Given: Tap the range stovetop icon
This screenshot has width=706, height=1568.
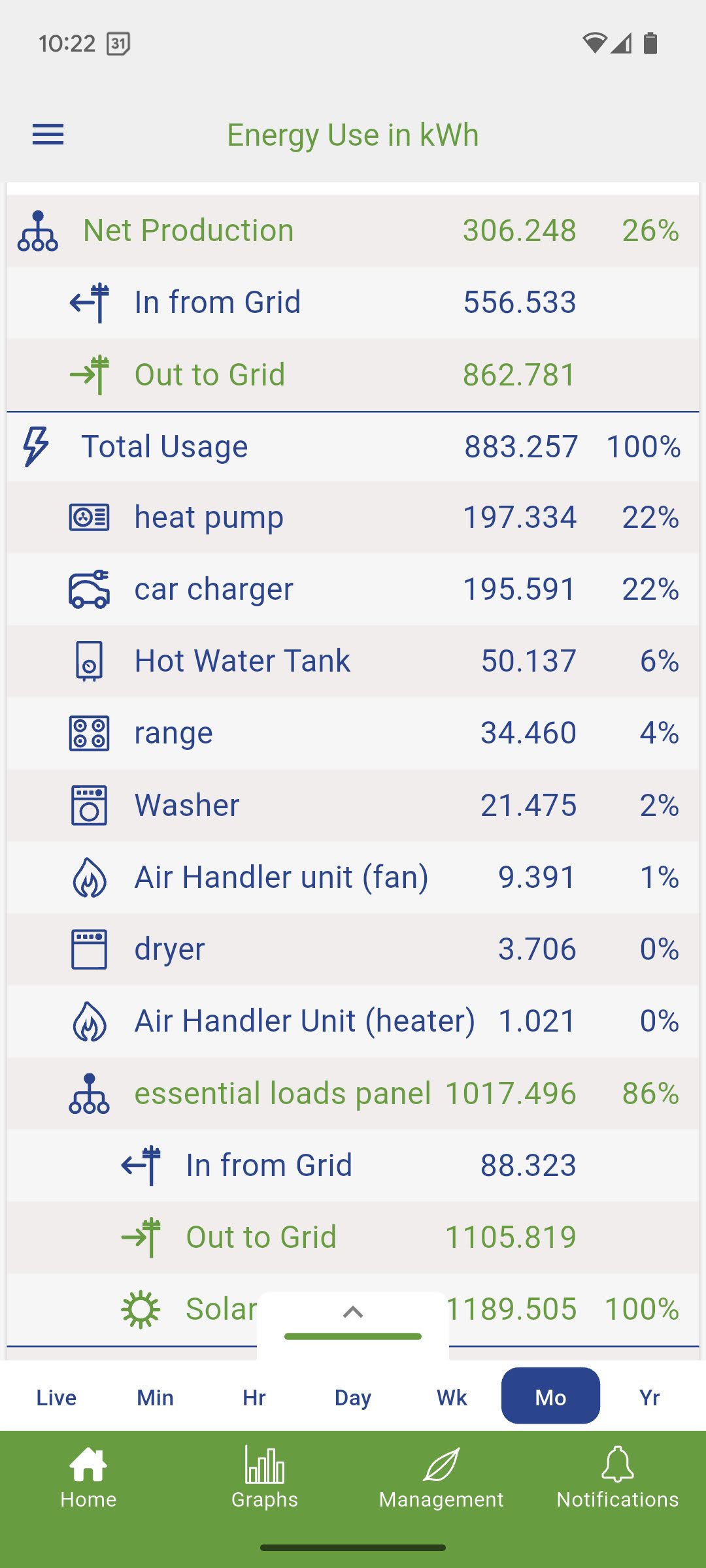Looking at the screenshot, I should coord(90,733).
